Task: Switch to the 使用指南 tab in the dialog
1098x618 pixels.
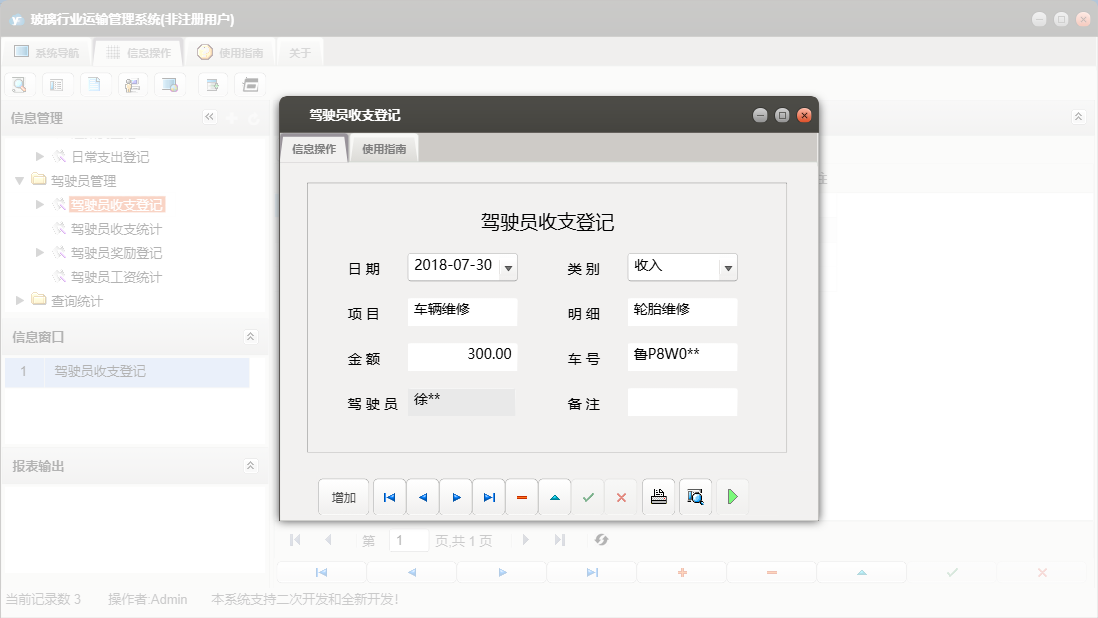Action: pos(384,148)
